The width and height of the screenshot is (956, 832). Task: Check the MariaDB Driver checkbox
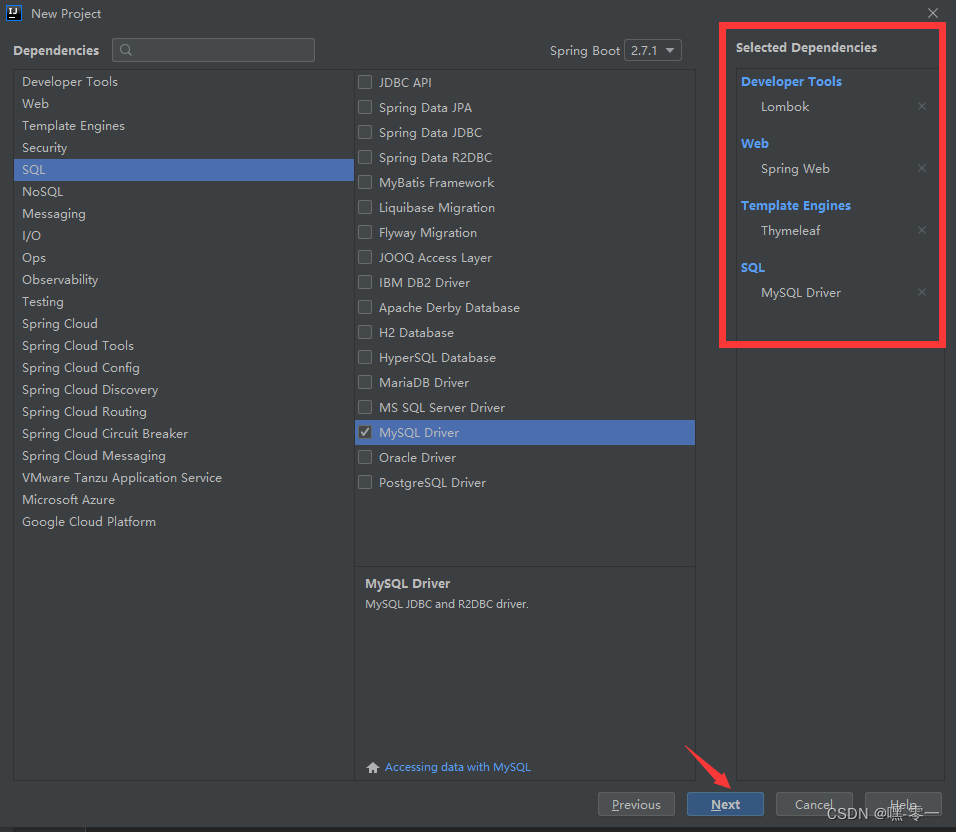365,382
